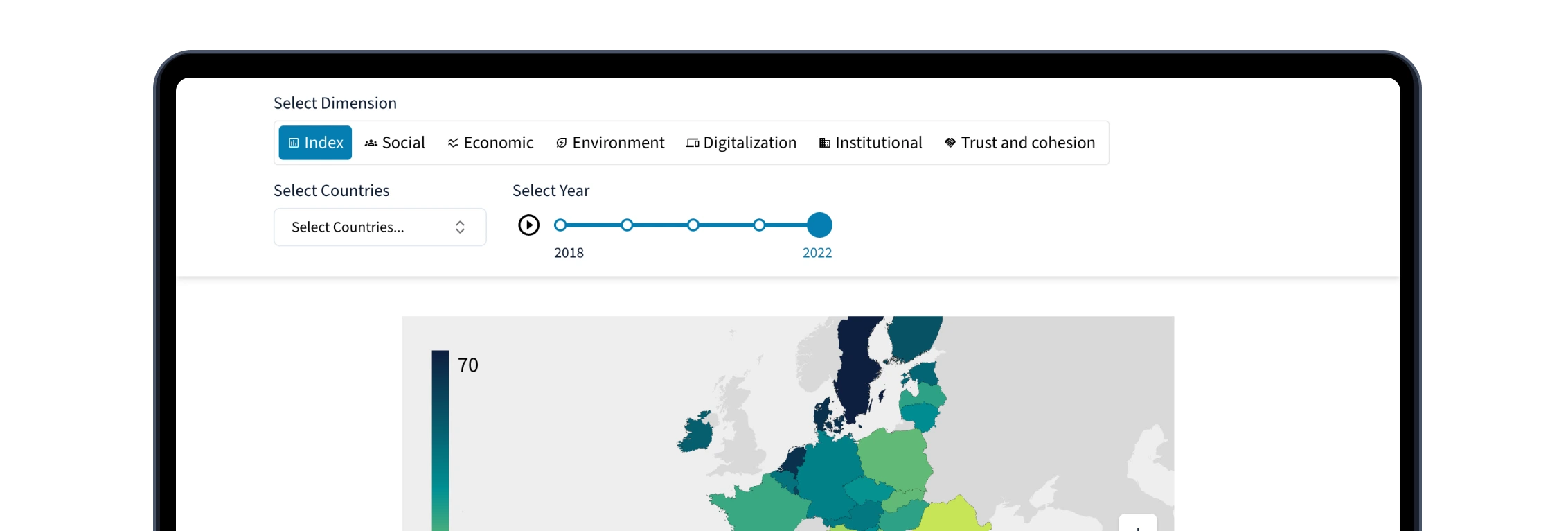Viewport: 1568px width, 531px height.
Task: Select the second year stop on slider
Action: coord(627,225)
